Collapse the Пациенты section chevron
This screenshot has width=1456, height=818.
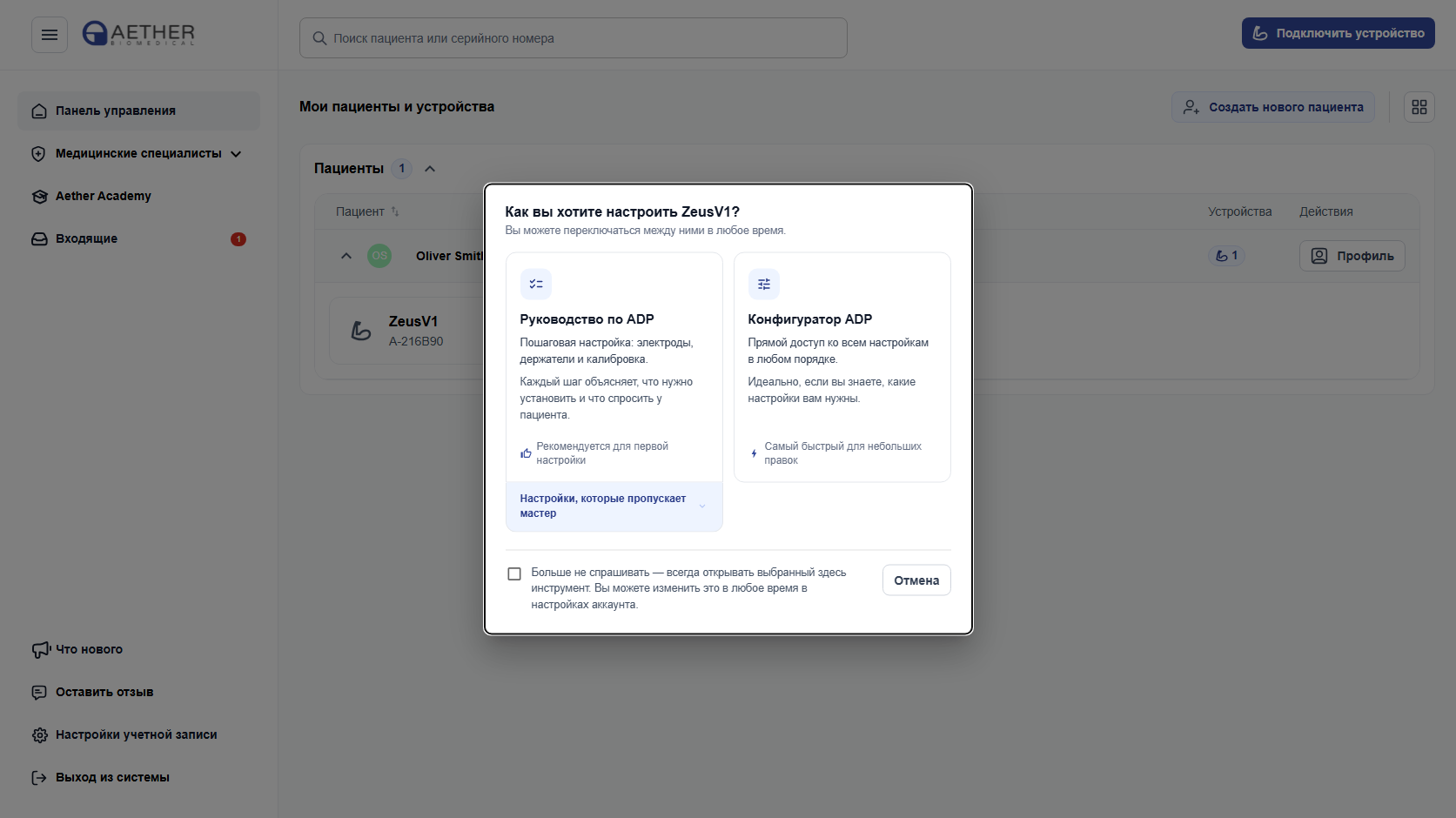point(430,169)
